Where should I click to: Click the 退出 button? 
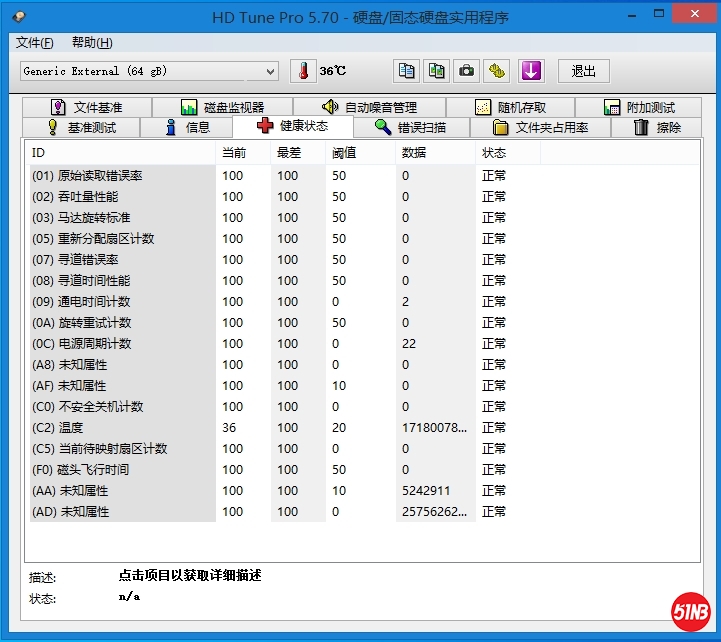point(583,71)
